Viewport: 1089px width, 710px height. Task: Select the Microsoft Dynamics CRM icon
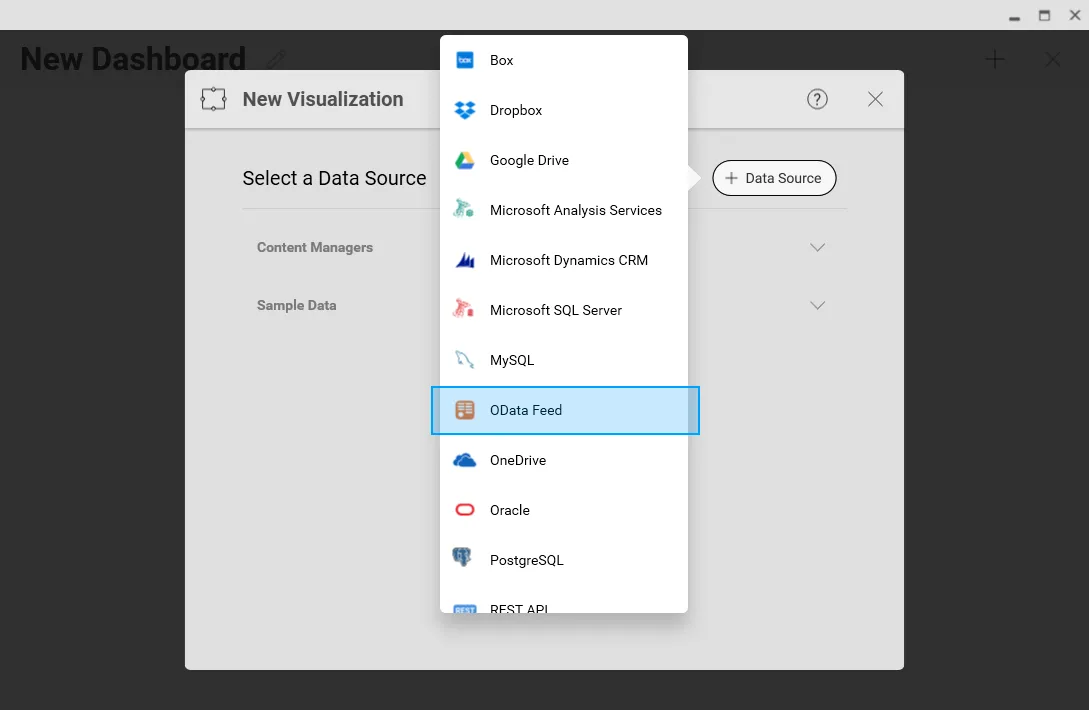click(464, 260)
